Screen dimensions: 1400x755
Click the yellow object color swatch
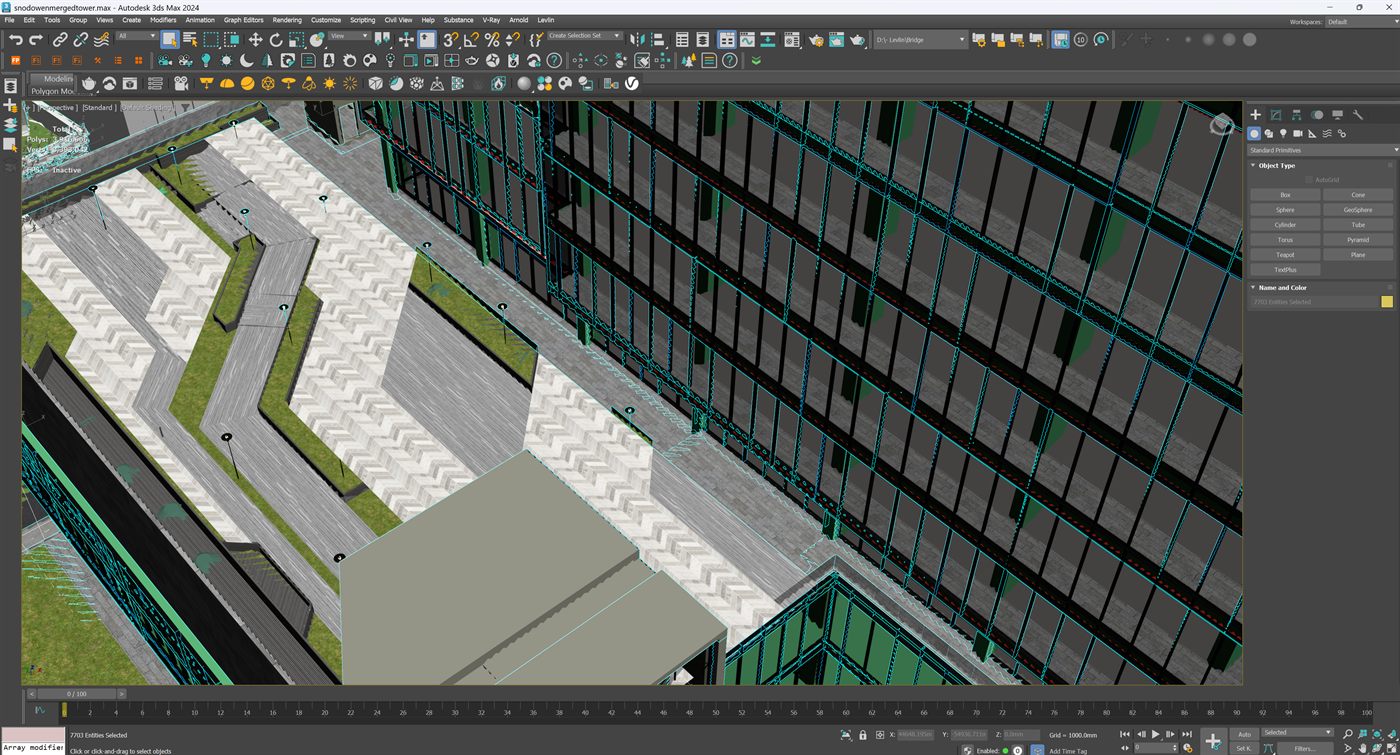click(1387, 302)
